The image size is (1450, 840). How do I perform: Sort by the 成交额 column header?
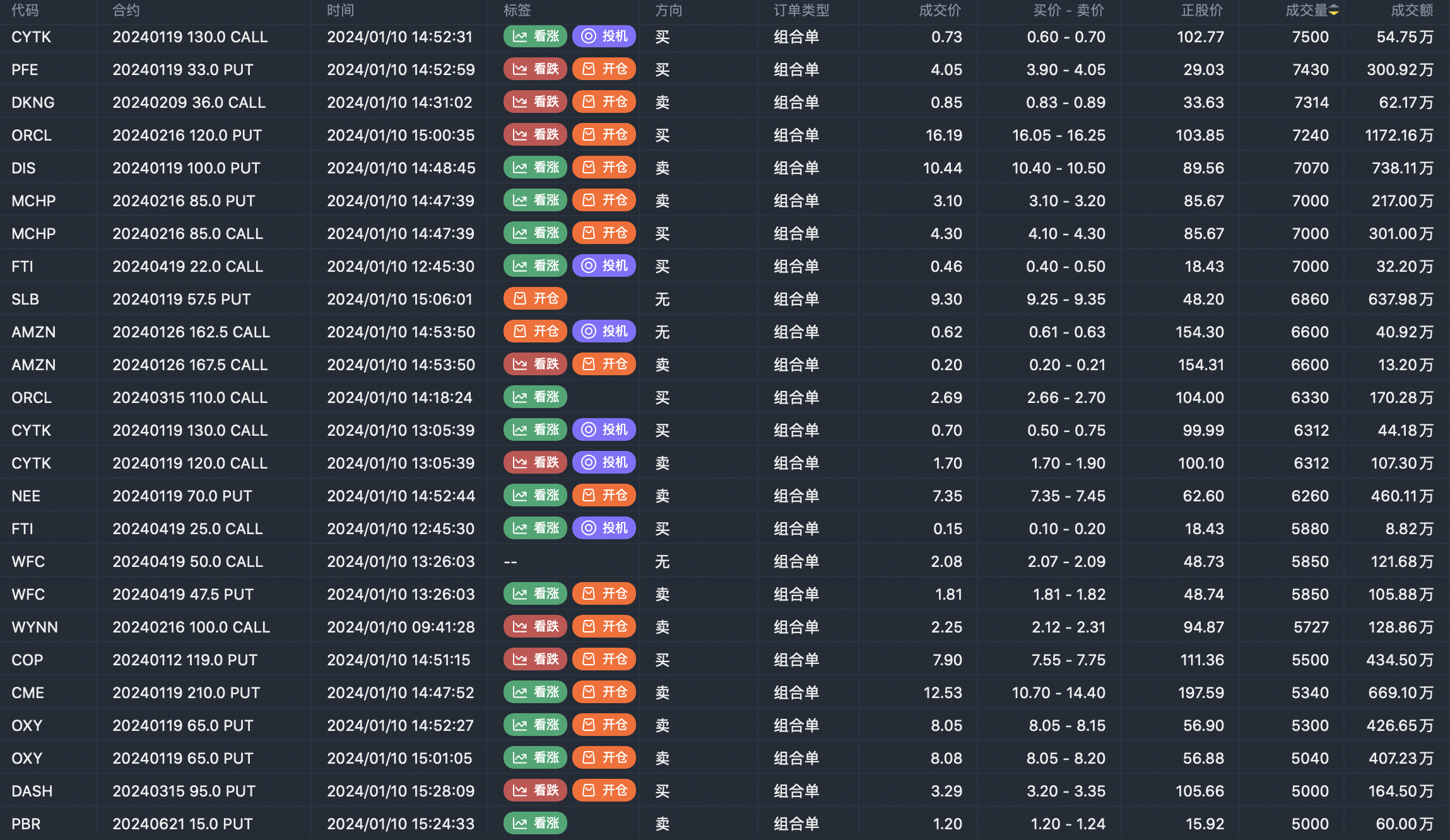[x=1412, y=11]
